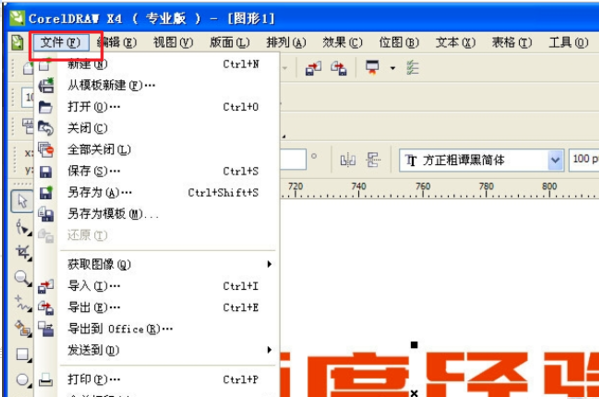Select the Smart Fill tool in the toolbox

[x=23, y=329]
